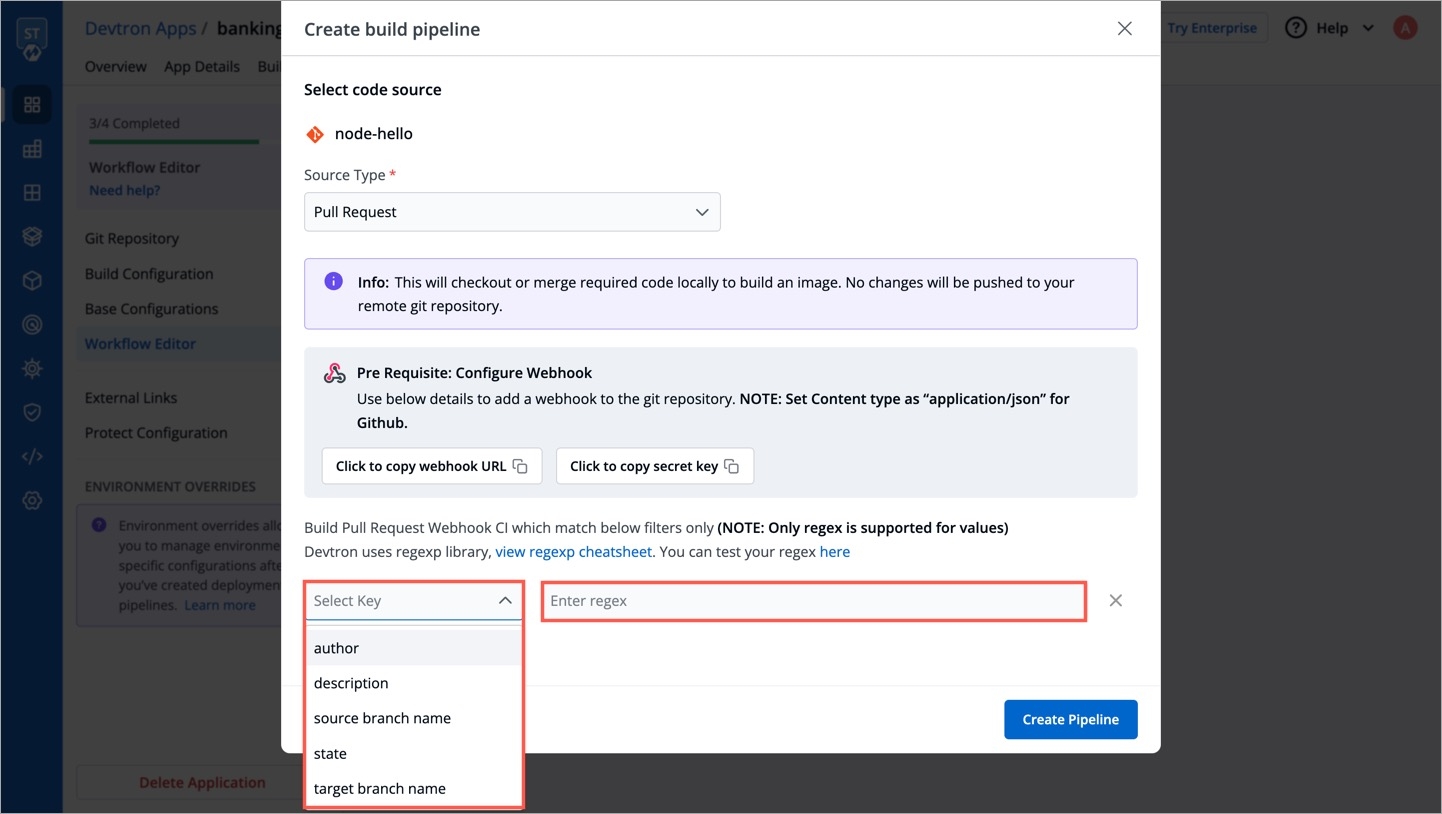Click the Try Enterprise button

pos(1212,28)
